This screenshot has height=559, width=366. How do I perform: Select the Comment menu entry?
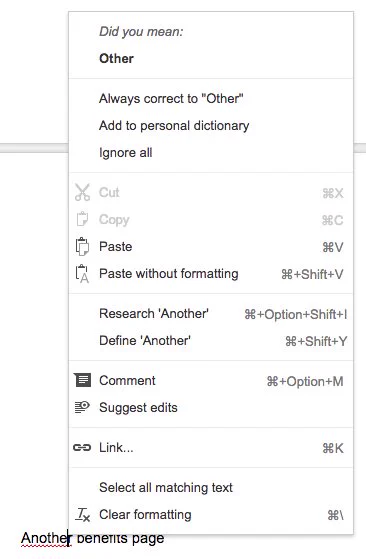(x=211, y=380)
